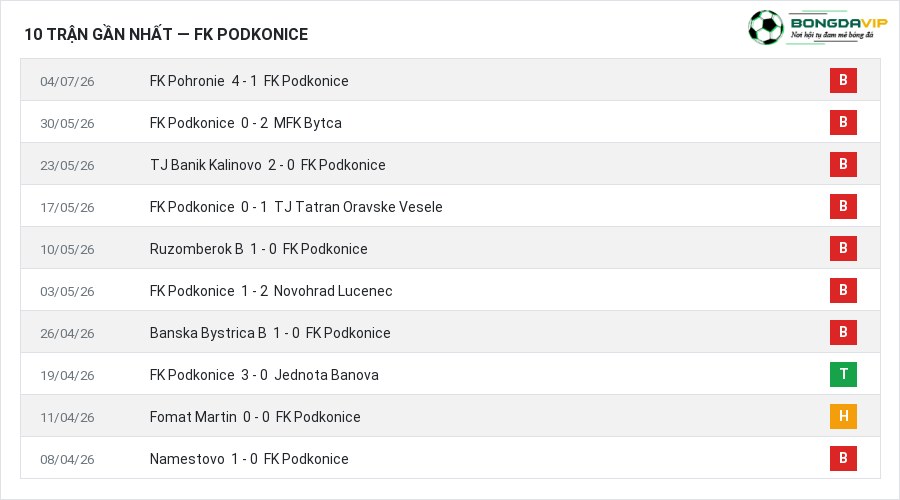Click the orange H badge for Fomat Martin match
This screenshot has height=500, width=900.
point(843,416)
